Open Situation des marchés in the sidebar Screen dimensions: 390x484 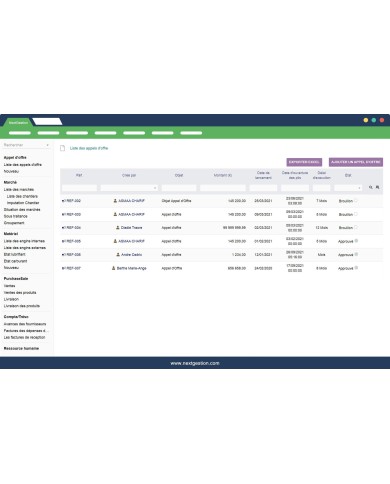tap(22, 210)
